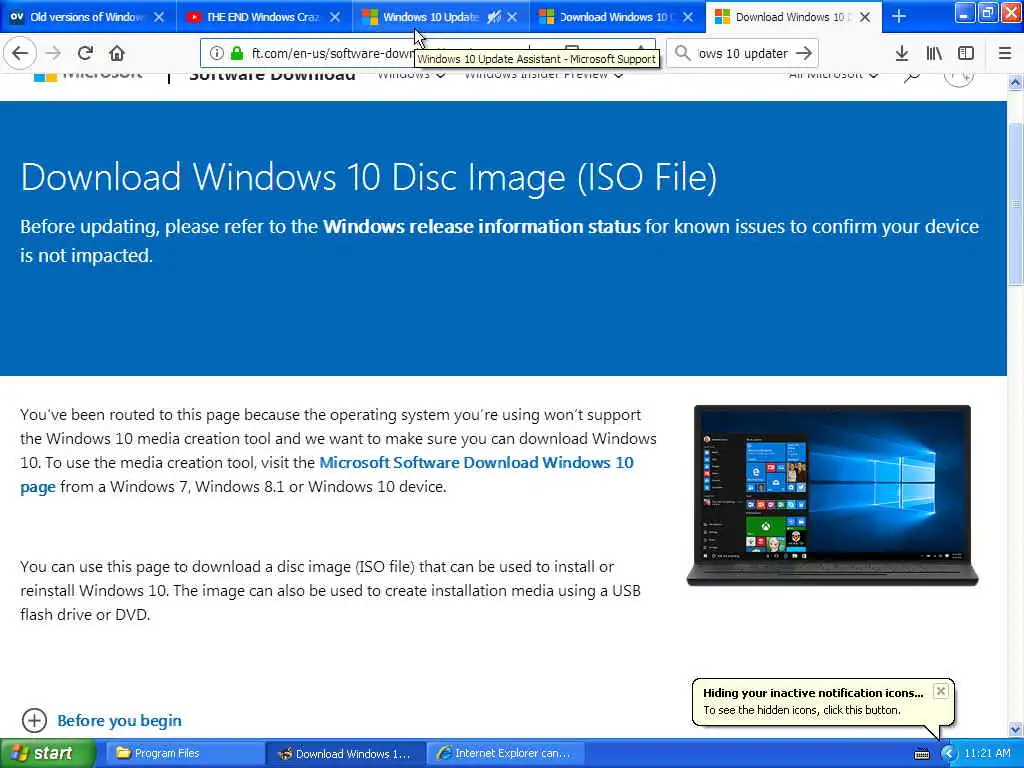Click the keyboard icon in system tray
Image resolution: width=1024 pixels, height=768 pixels.
click(x=921, y=754)
